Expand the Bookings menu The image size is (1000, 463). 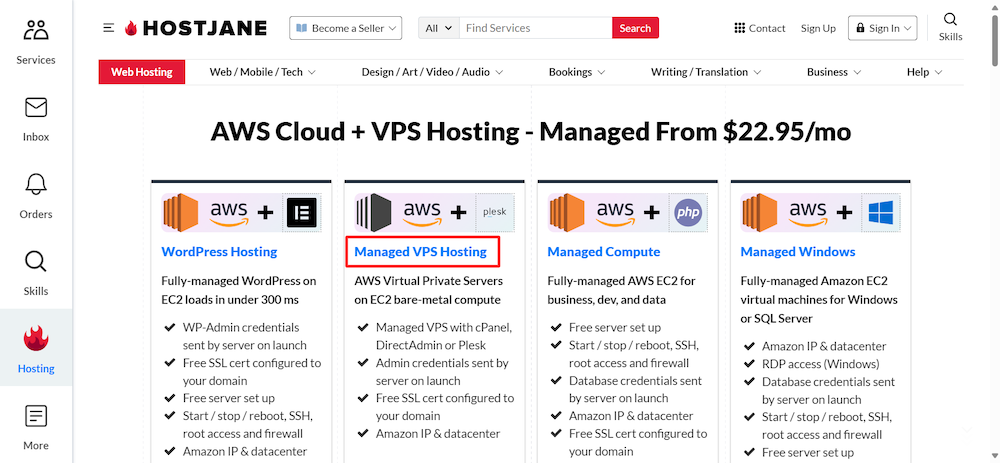(x=577, y=72)
